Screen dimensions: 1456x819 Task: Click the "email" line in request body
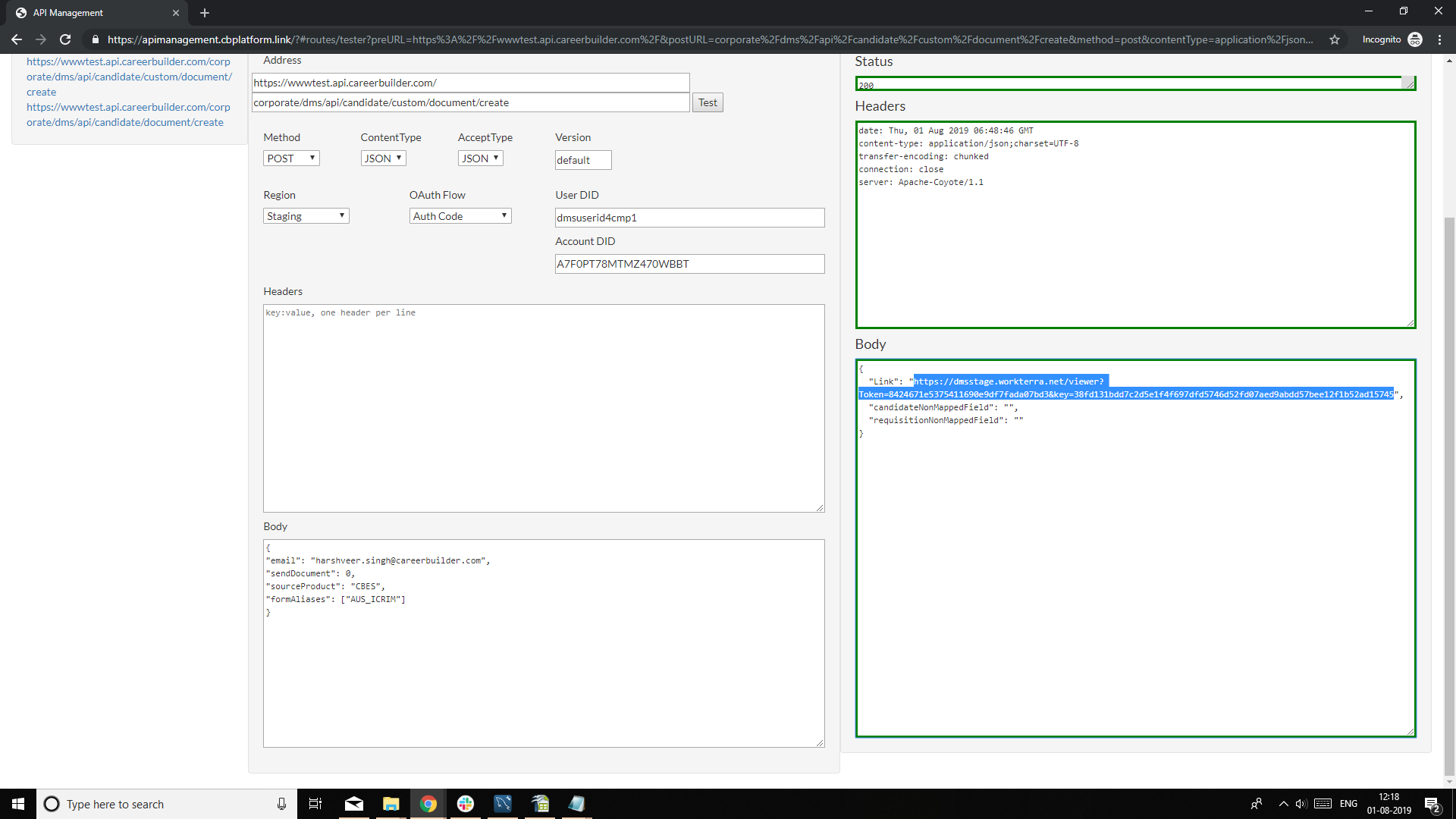point(378,560)
